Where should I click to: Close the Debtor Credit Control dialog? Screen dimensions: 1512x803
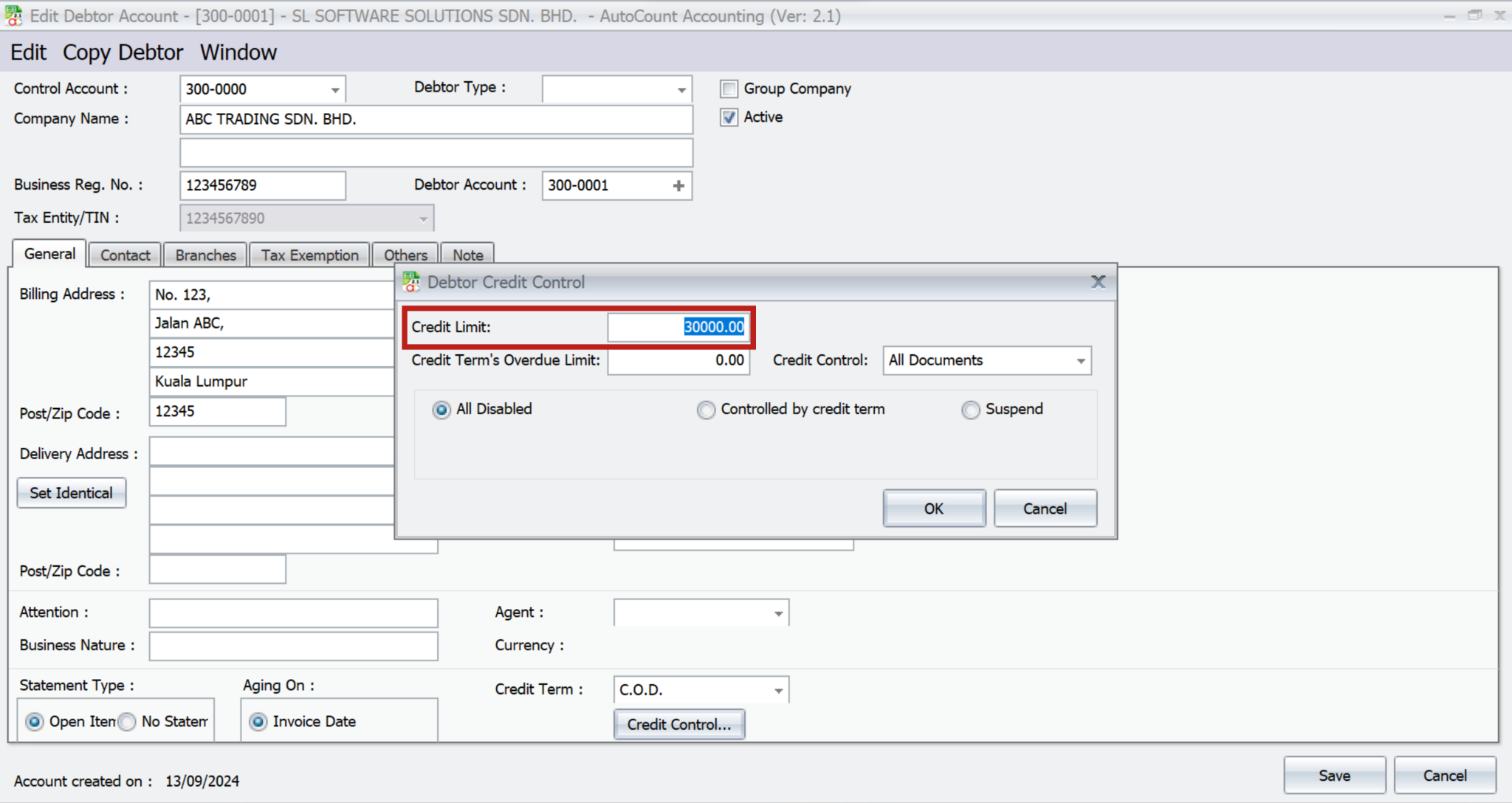click(x=1098, y=282)
